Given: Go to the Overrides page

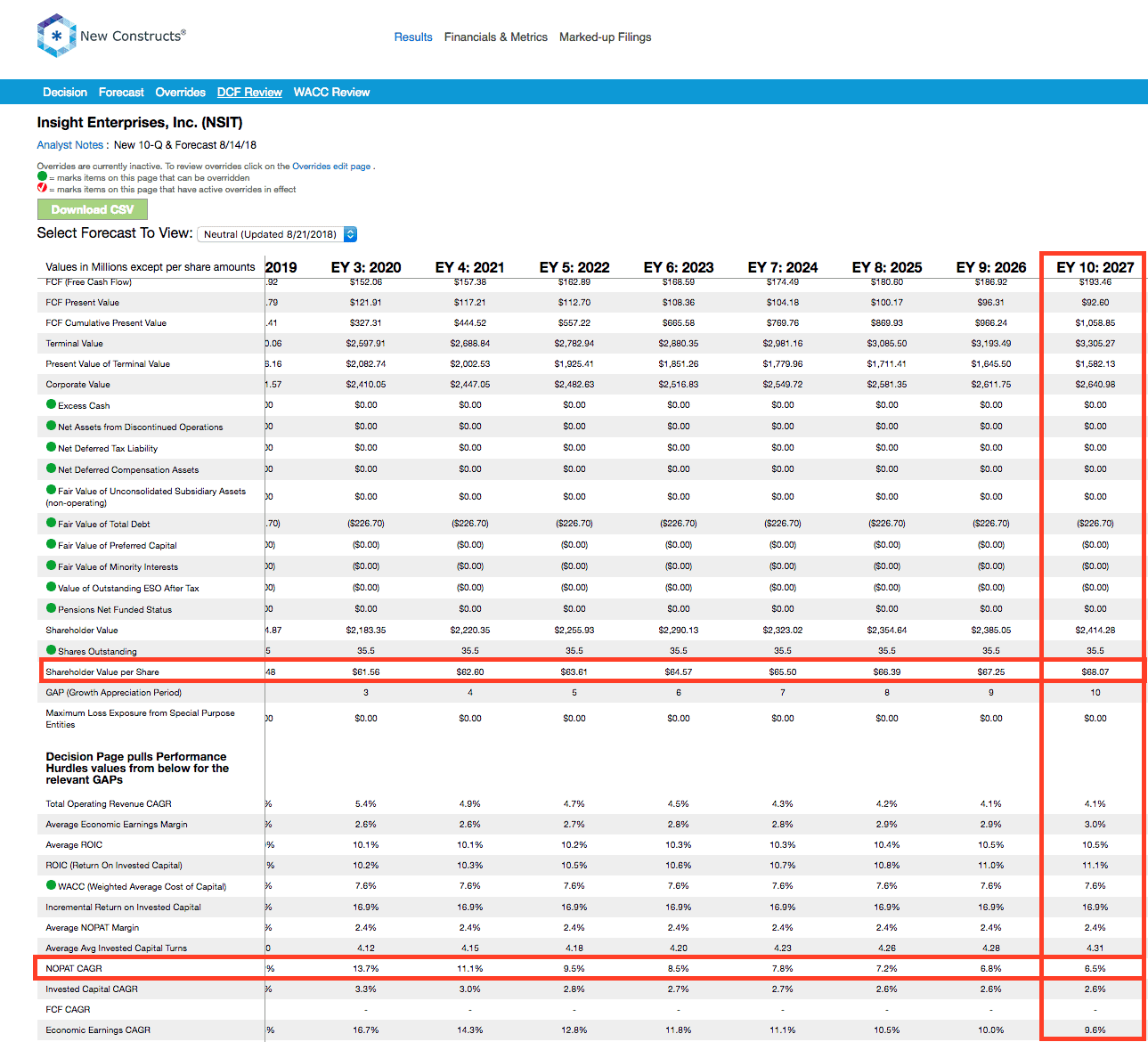Looking at the screenshot, I should 180,93.
